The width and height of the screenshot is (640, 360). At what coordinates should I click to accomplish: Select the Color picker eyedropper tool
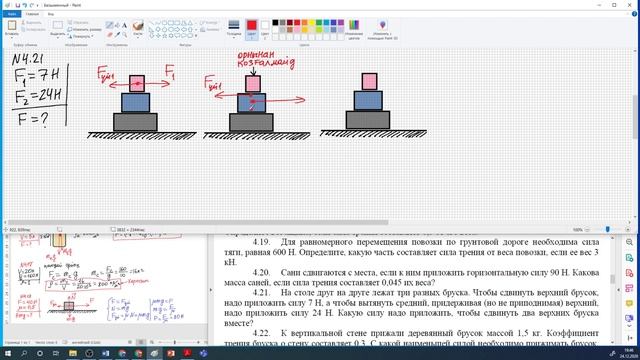[x=117, y=35]
